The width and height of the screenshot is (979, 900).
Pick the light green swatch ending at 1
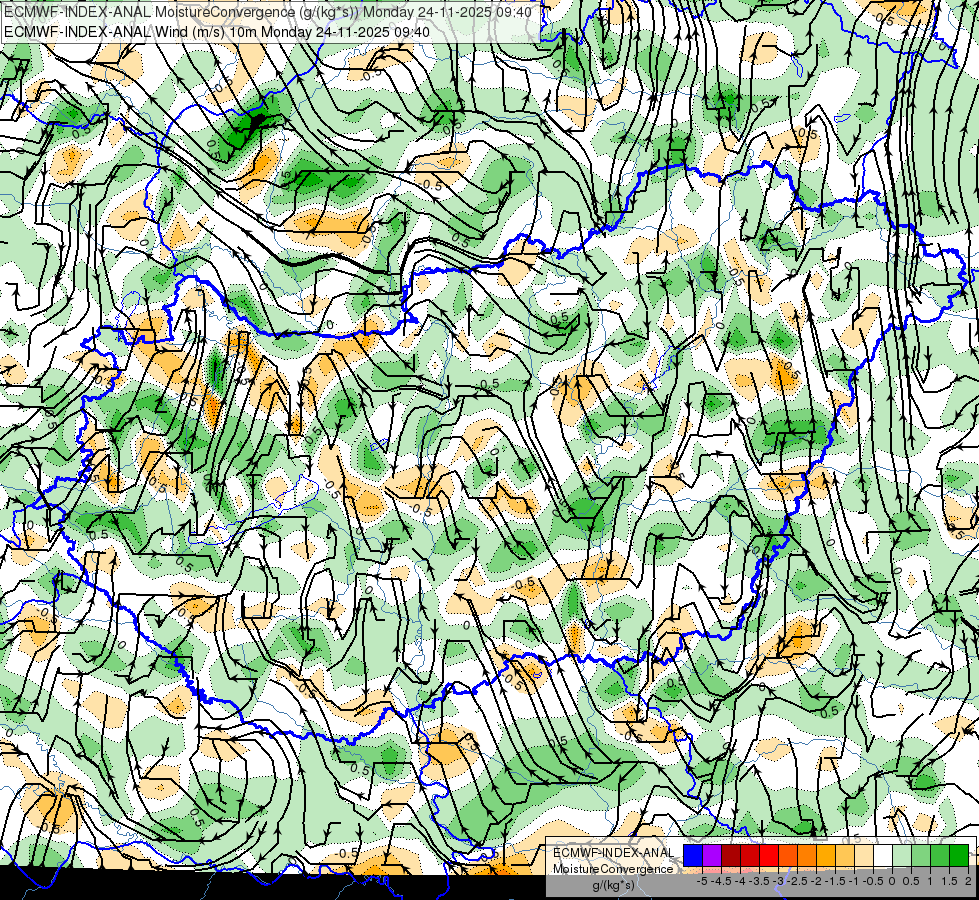[921, 855]
